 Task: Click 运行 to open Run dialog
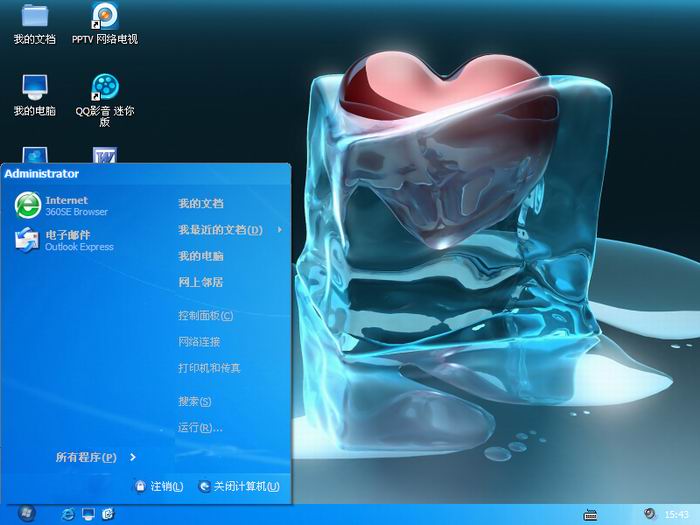pyautogui.click(x=200, y=428)
